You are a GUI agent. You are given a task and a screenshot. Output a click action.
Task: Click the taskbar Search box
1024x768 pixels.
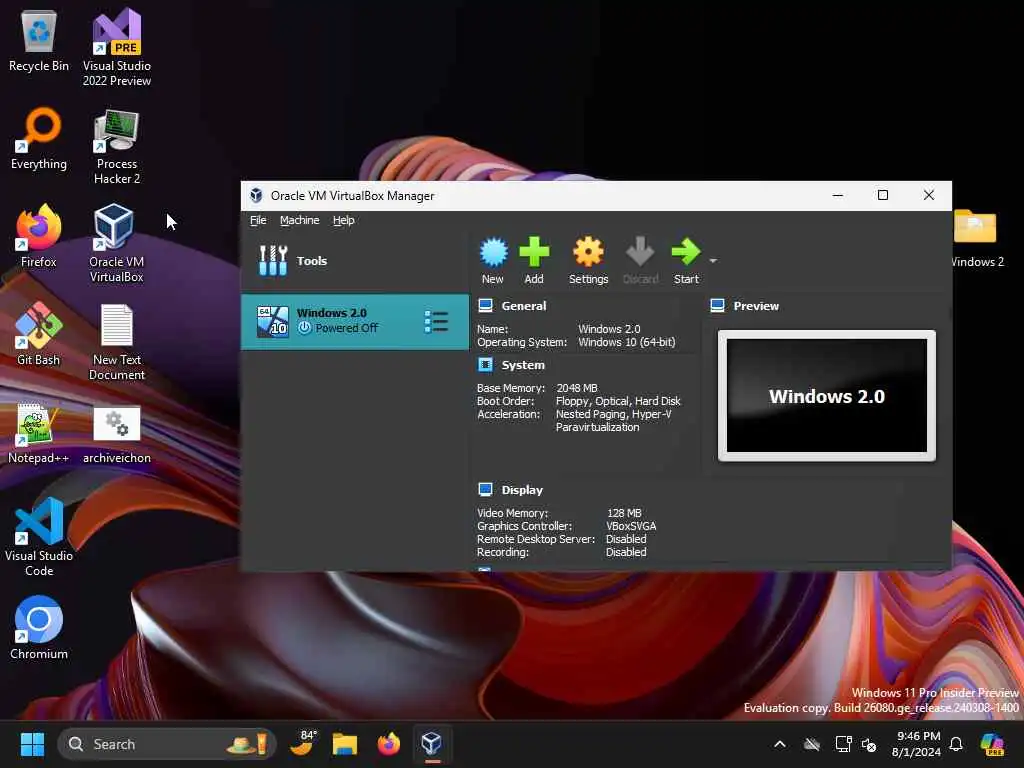pyautogui.click(x=167, y=744)
